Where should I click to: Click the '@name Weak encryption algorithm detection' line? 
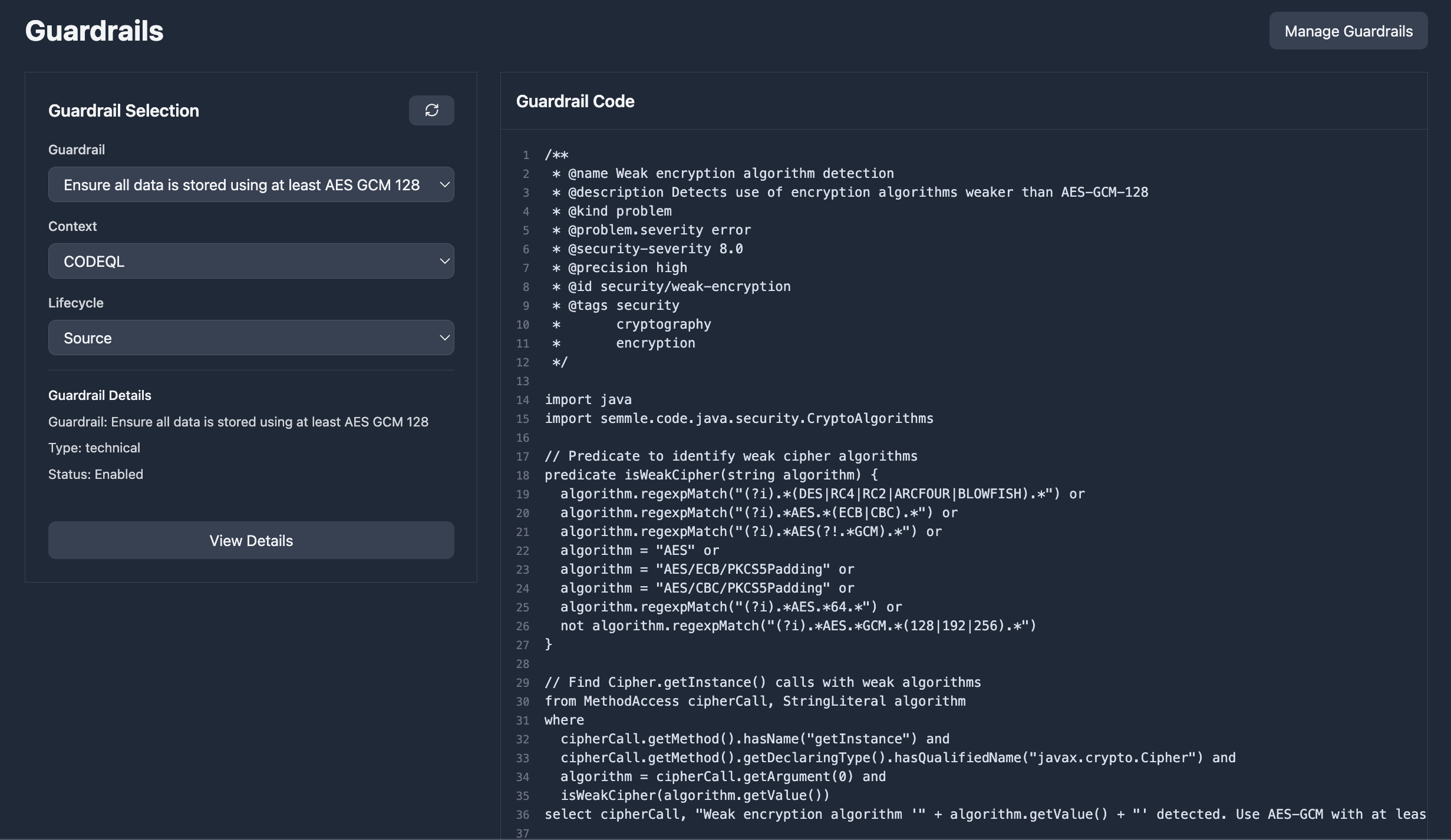click(x=723, y=173)
